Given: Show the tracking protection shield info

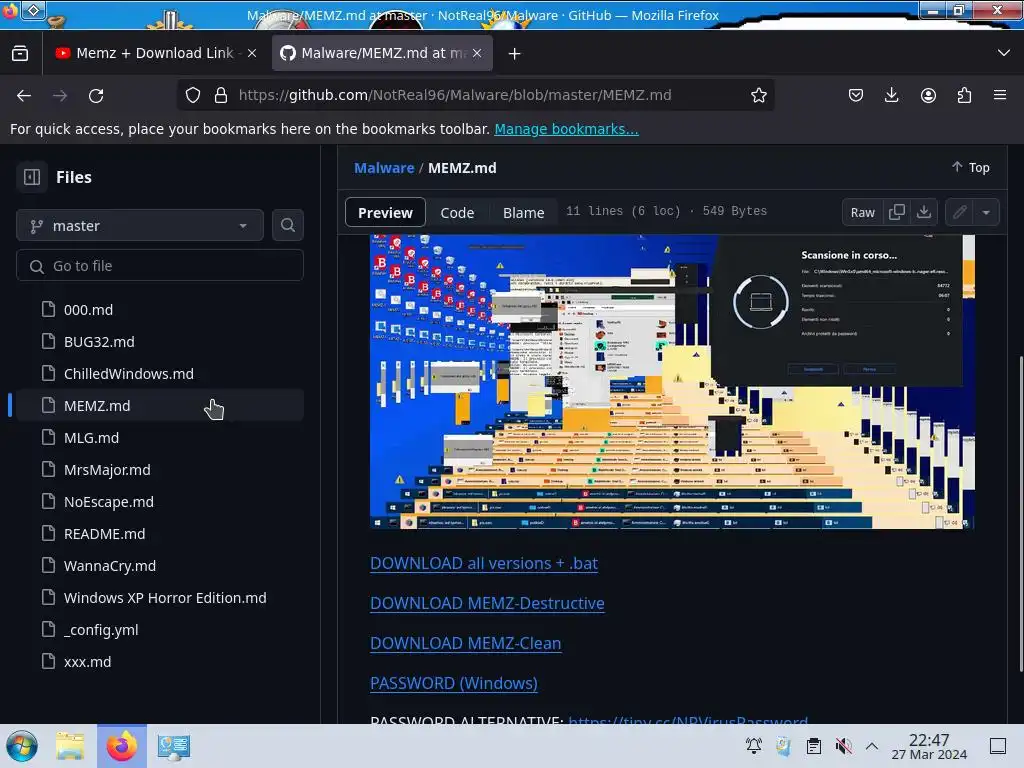Looking at the screenshot, I should pos(193,95).
